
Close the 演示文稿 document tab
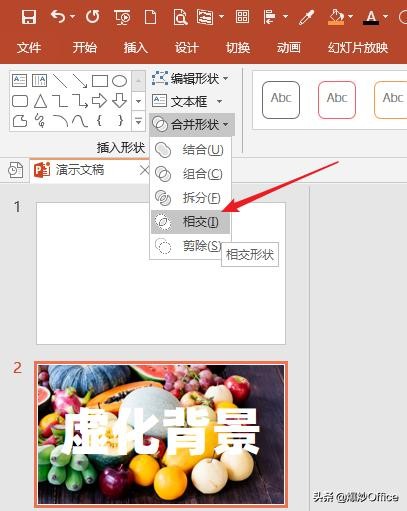(144, 170)
